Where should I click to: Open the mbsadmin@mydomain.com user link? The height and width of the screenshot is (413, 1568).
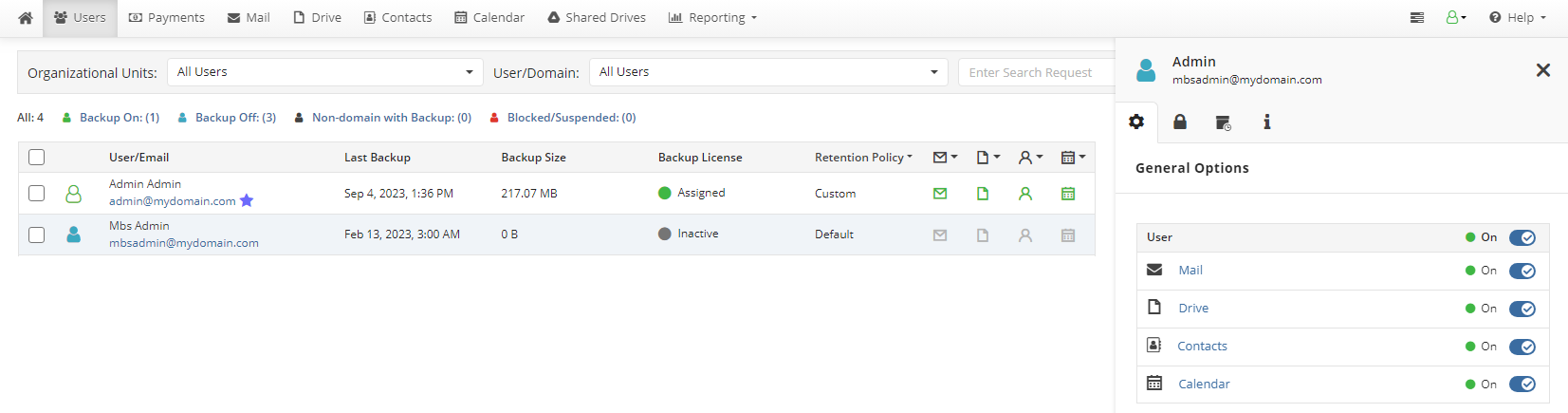[x=183, y=243]
